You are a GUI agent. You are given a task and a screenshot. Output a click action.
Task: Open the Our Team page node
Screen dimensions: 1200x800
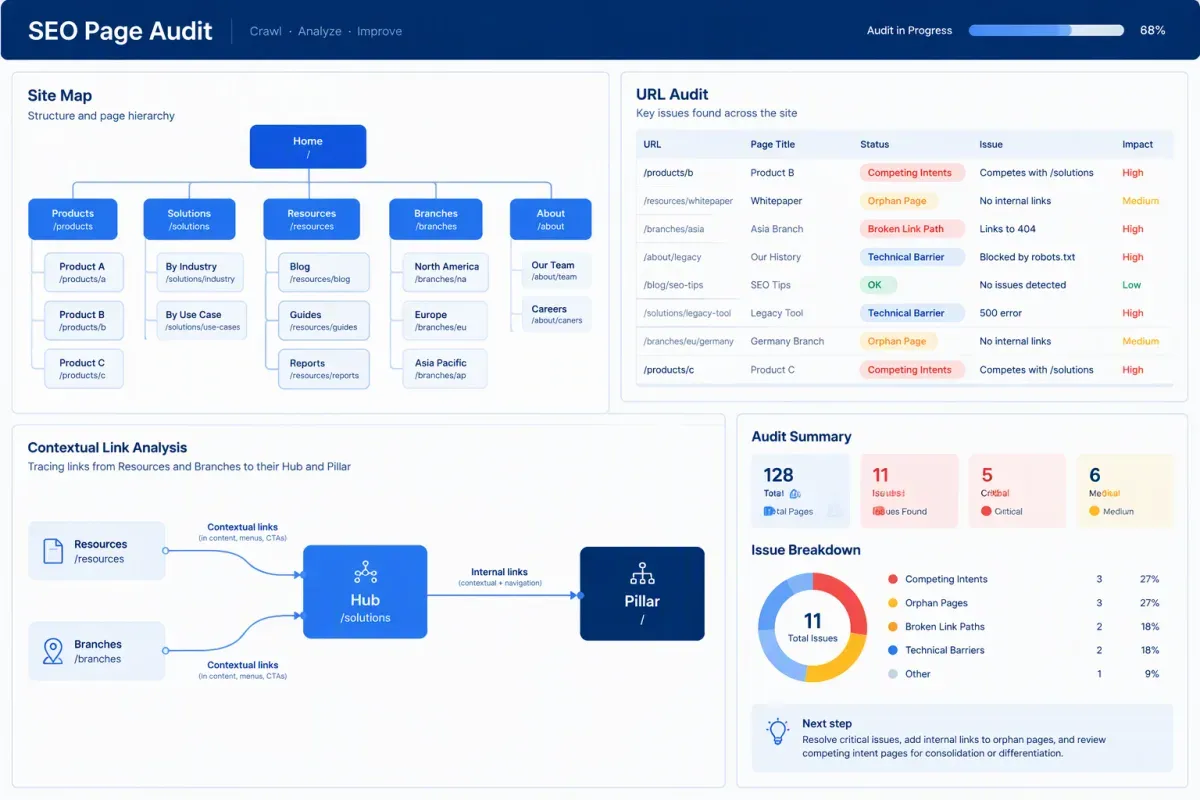click(x=556, y=271)
